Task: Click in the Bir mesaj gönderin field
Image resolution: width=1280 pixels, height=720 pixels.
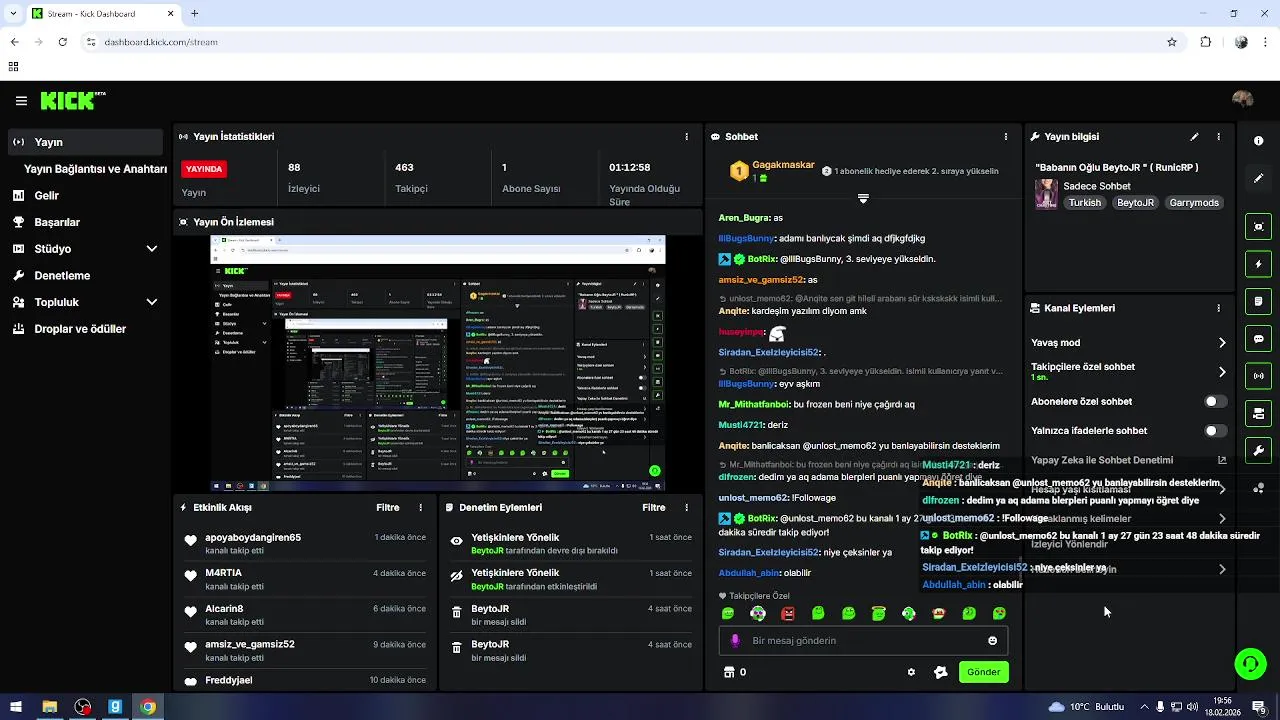Action: 863,641
